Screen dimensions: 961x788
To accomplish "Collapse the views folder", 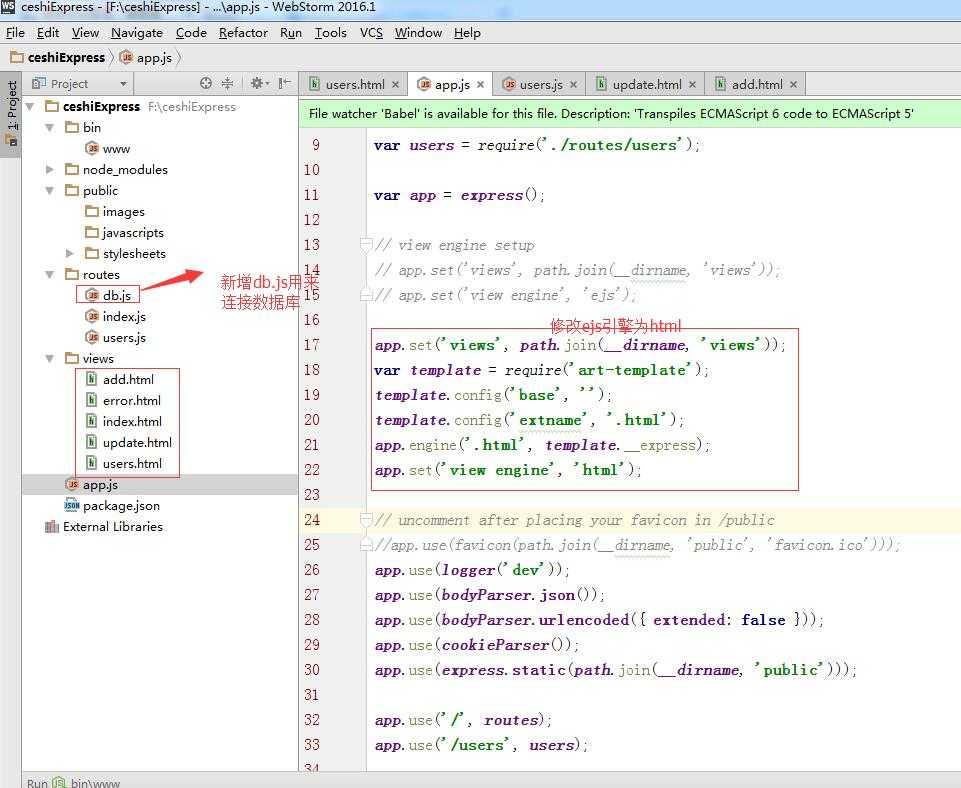I will 50,358.
